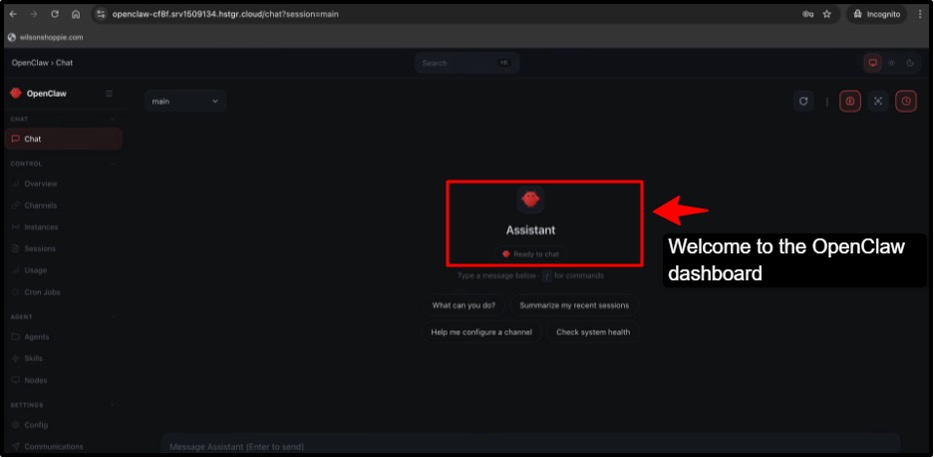The width and height of the screenshot is (934, 458).
Task: Switch to dark theme moon icon
Action: click(910, 63)
